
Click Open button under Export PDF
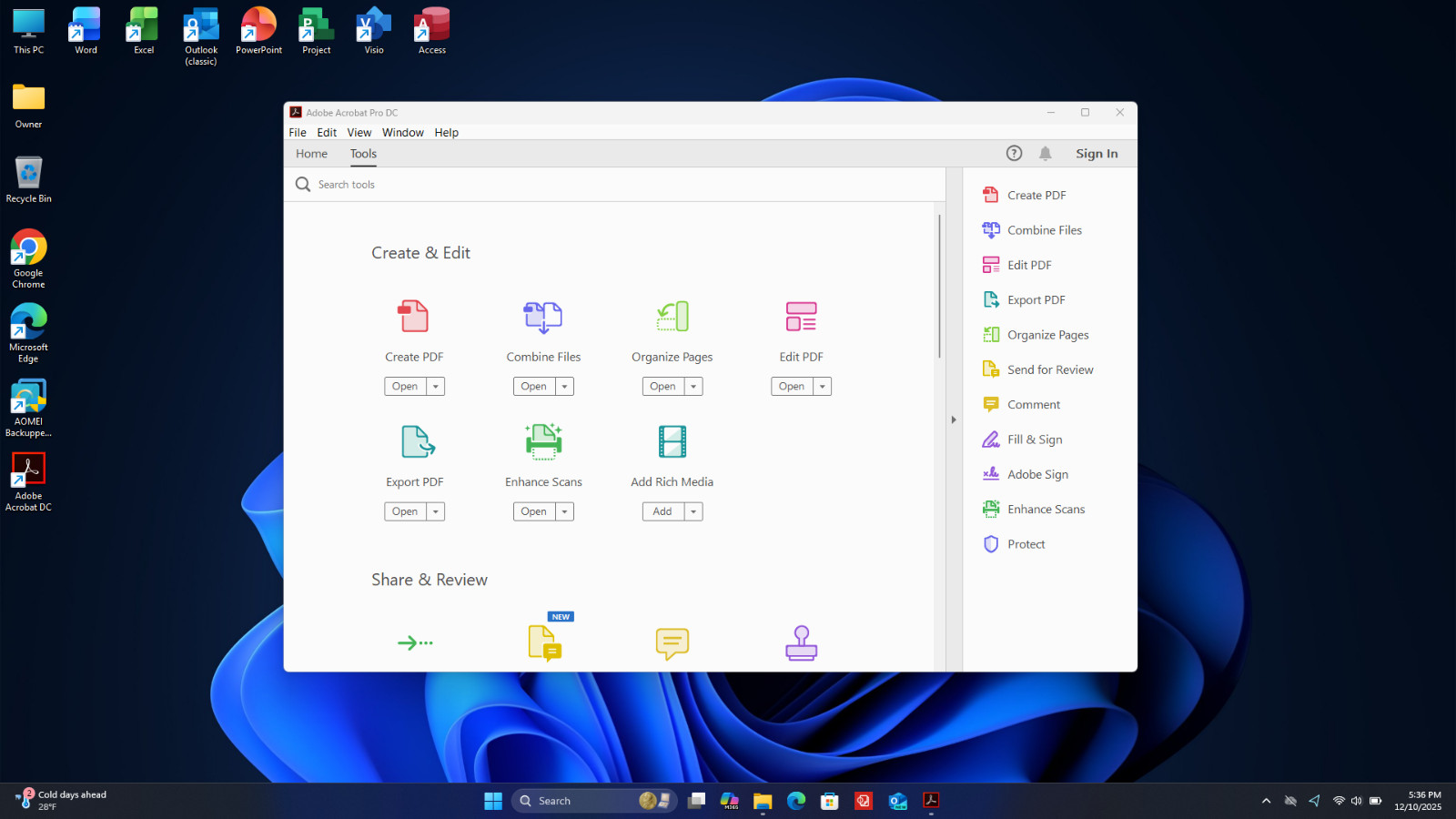click(405, 511)
